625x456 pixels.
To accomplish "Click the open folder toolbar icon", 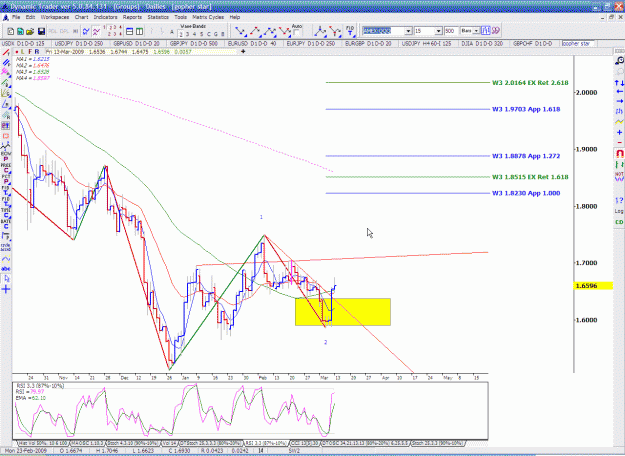I will [30, 31].
